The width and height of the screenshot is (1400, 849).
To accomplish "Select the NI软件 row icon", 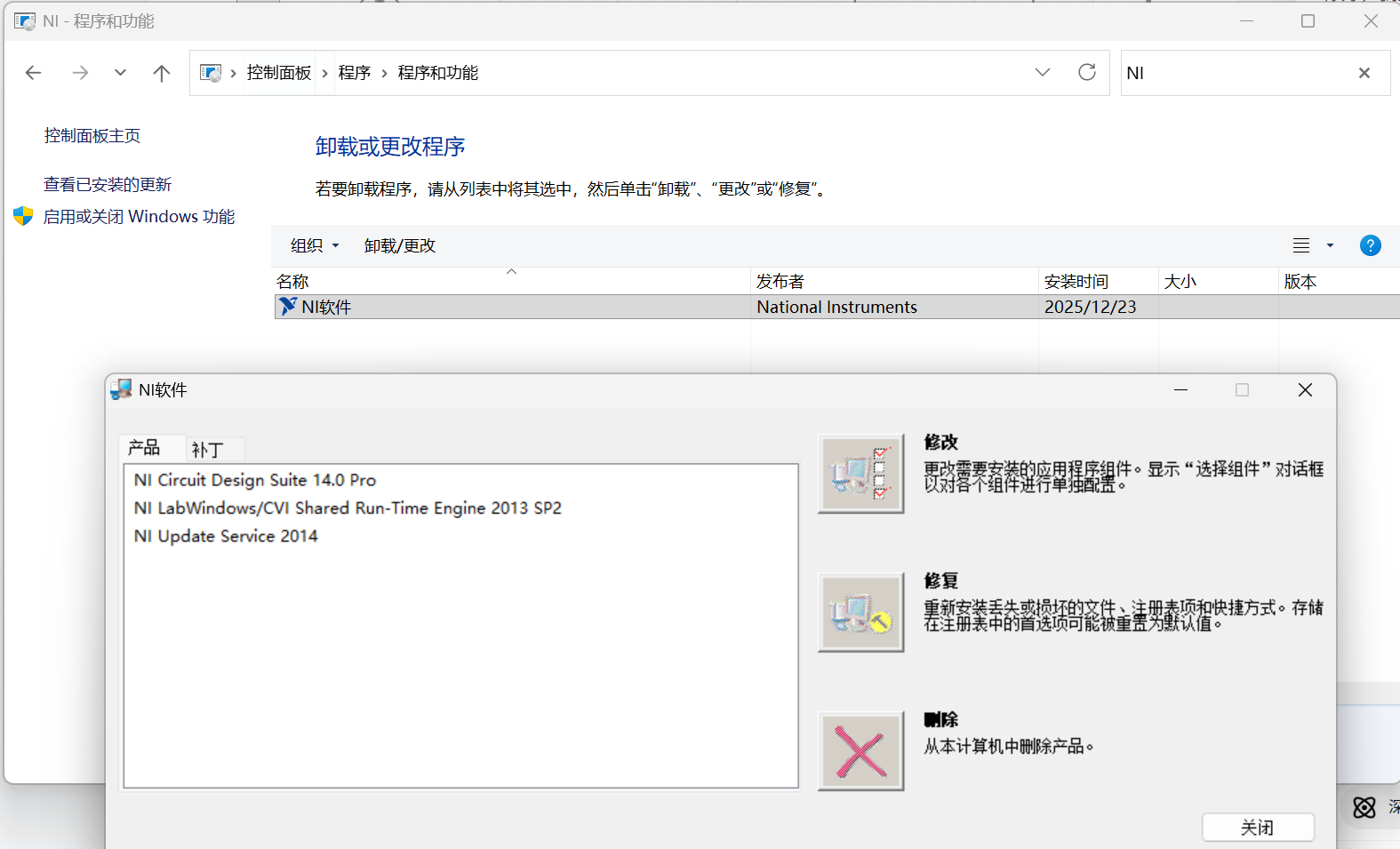I will click(288, 307).
